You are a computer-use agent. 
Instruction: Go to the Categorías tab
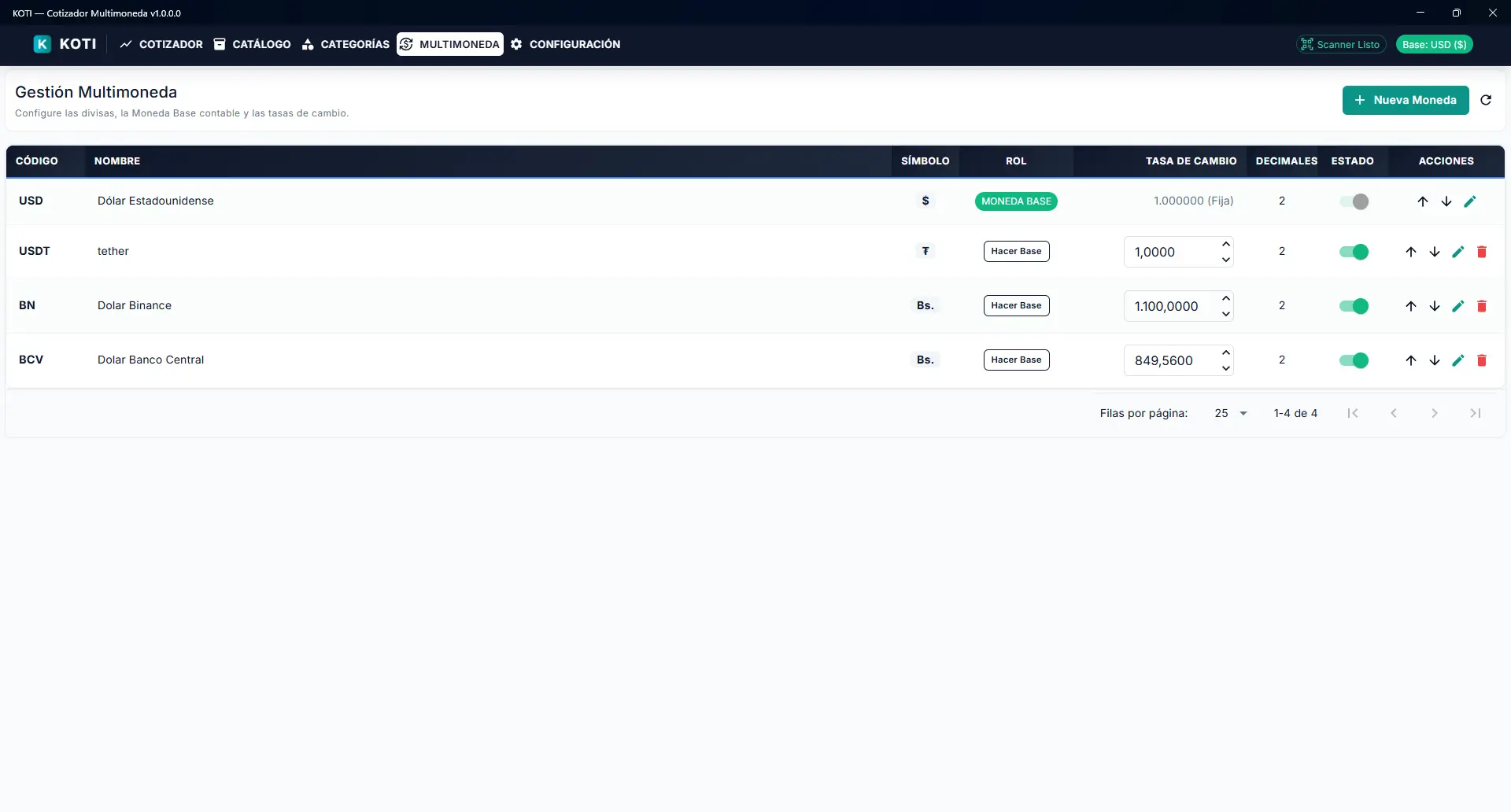pyautogui.click(x=345, y=44)
